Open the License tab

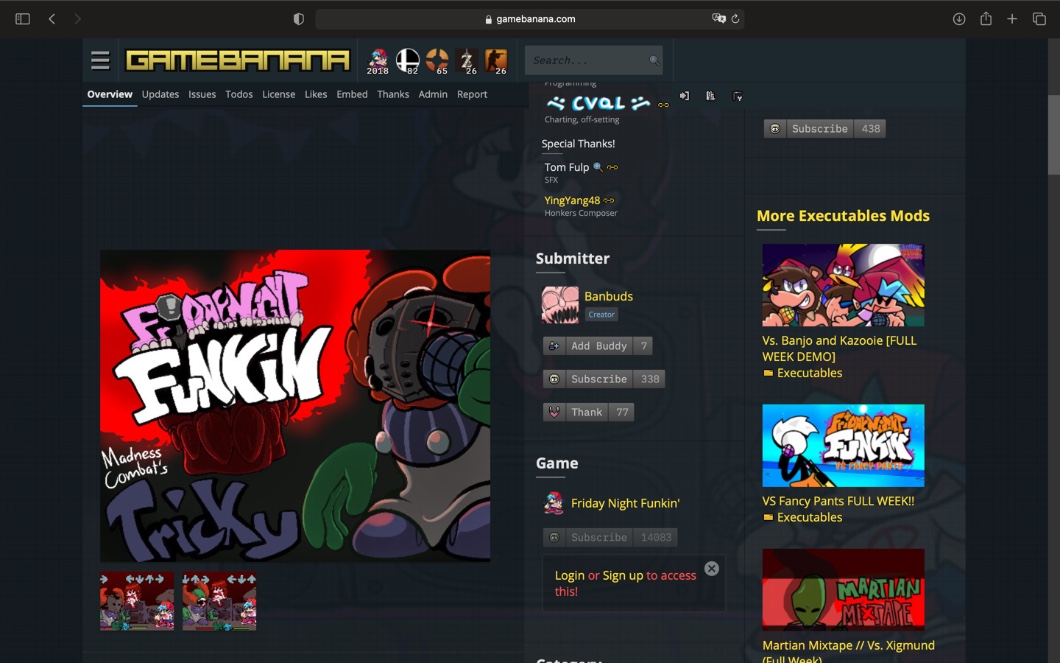coord(278,94)
